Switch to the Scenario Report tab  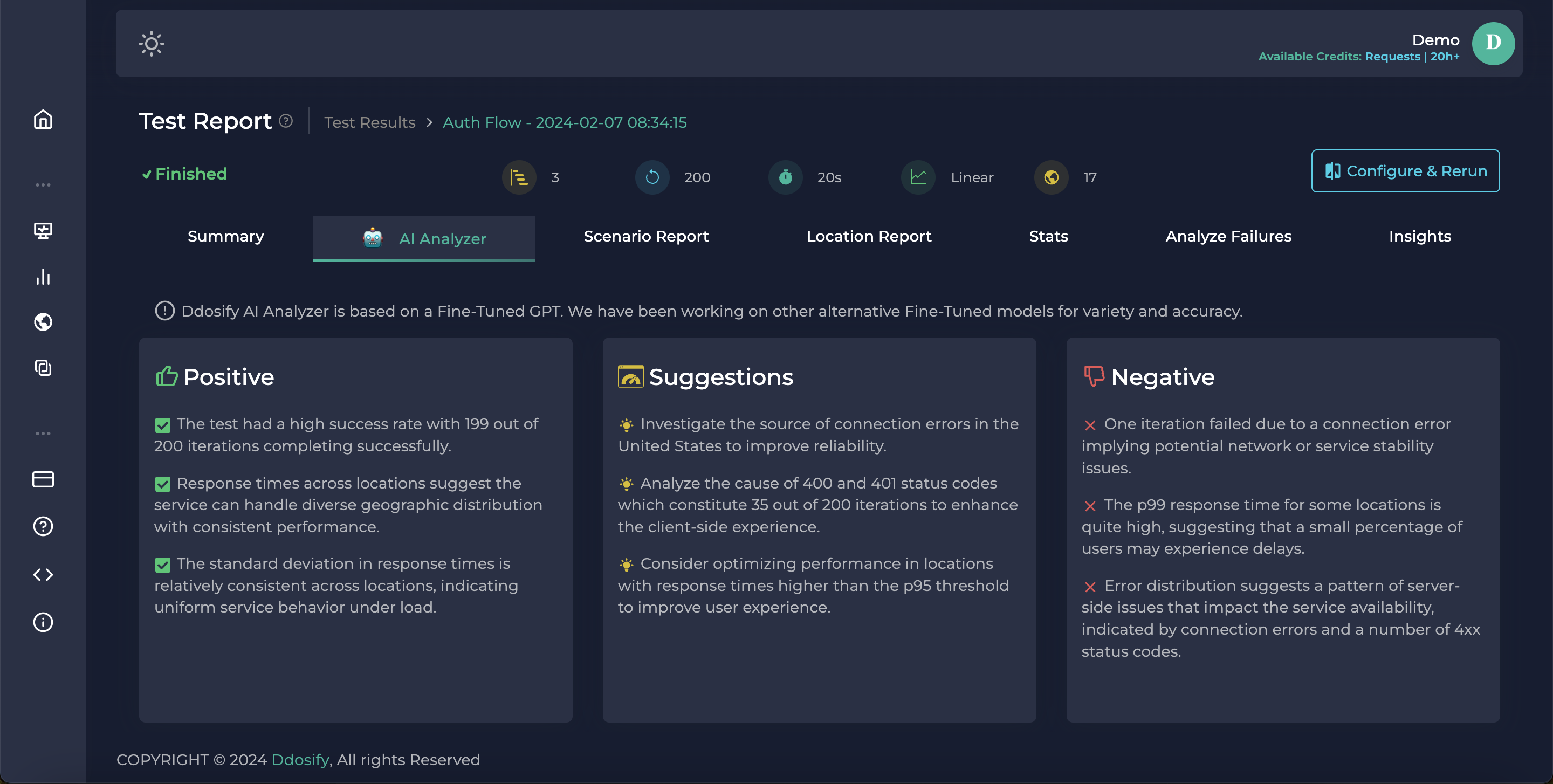[645, 236]
